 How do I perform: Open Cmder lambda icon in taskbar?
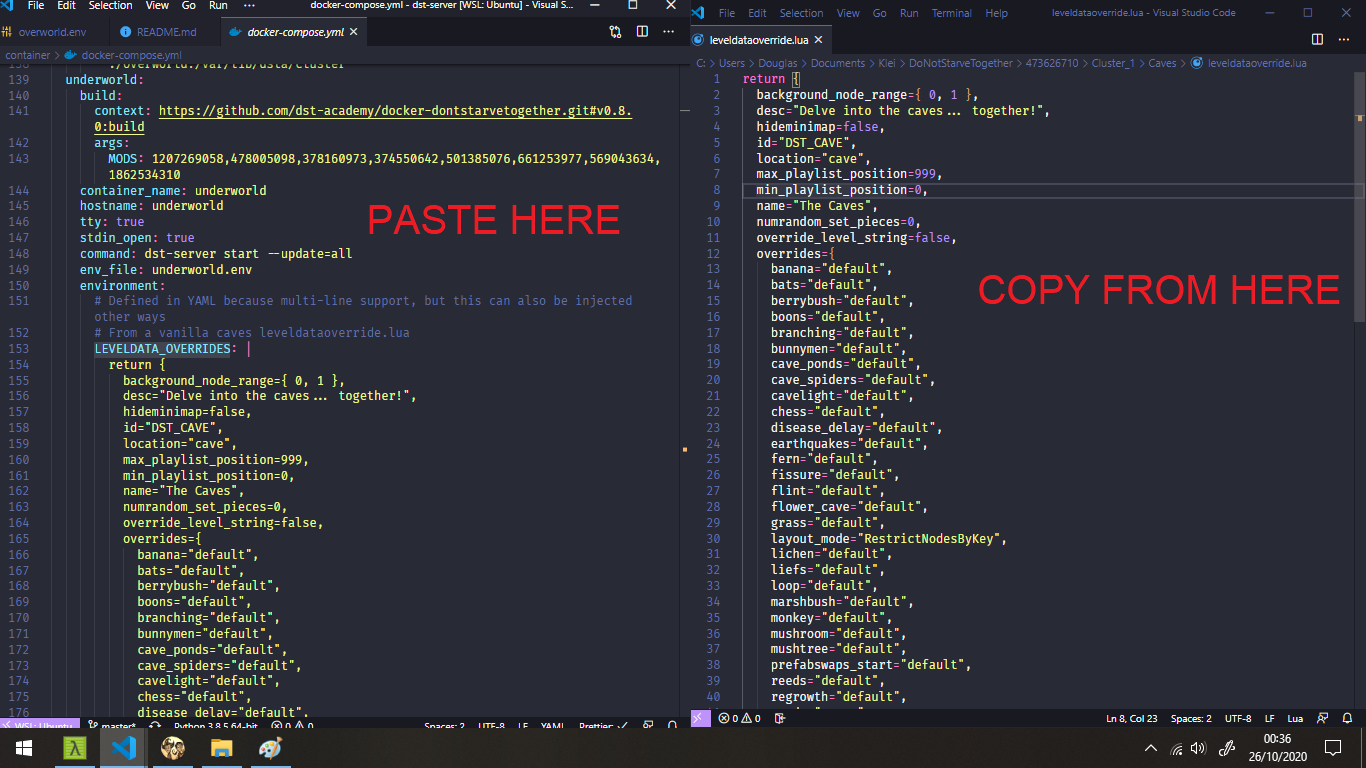74,748
